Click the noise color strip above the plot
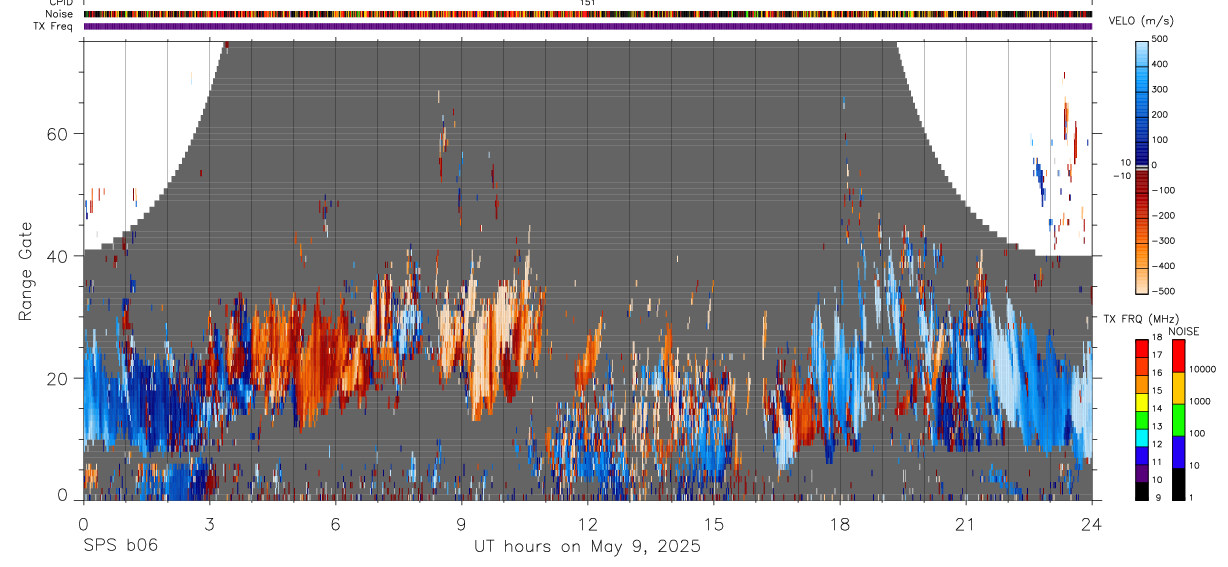Viewport: 1228px width, 567px height. pyautogui.click(x=588, y=15)
